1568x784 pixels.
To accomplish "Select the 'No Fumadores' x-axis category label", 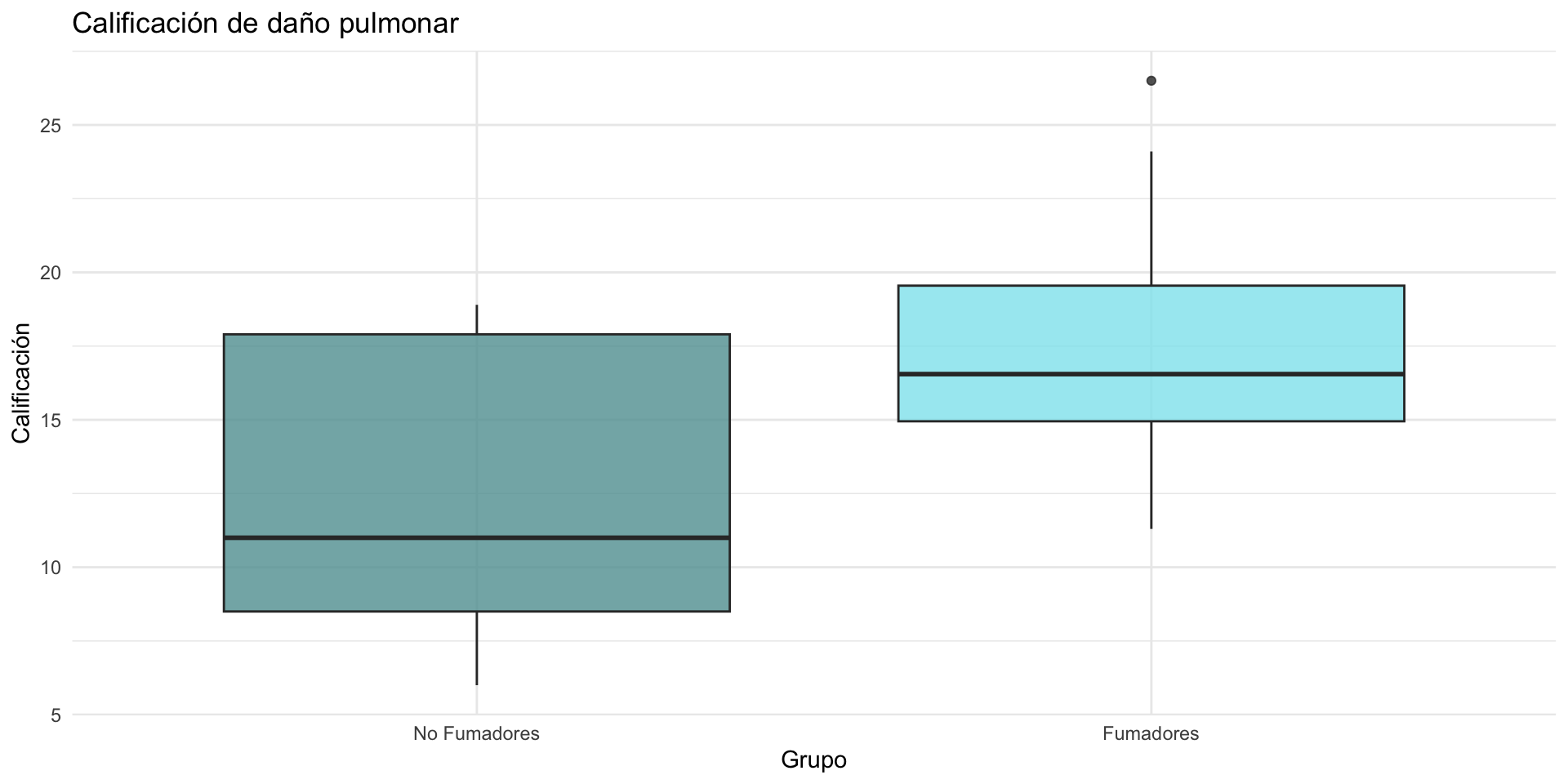I will [476, 733].
